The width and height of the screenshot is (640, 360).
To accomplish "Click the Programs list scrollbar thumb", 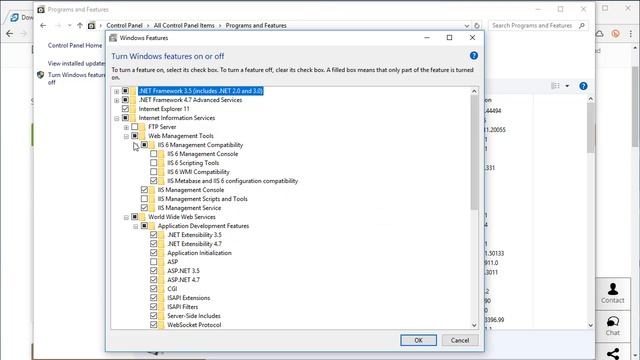I will (590, 129).
